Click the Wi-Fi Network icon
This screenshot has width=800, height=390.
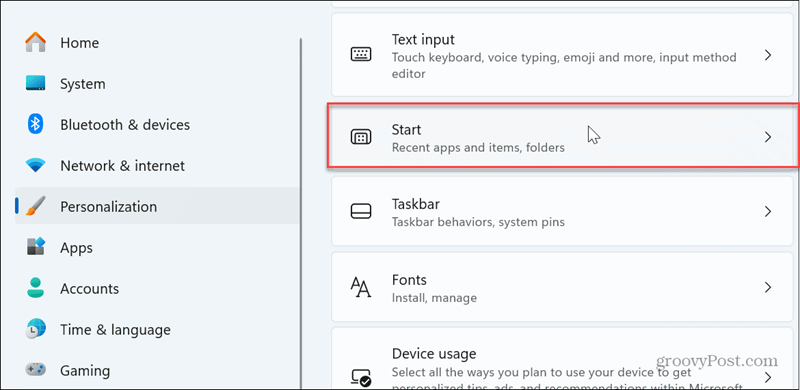point(36,165)
